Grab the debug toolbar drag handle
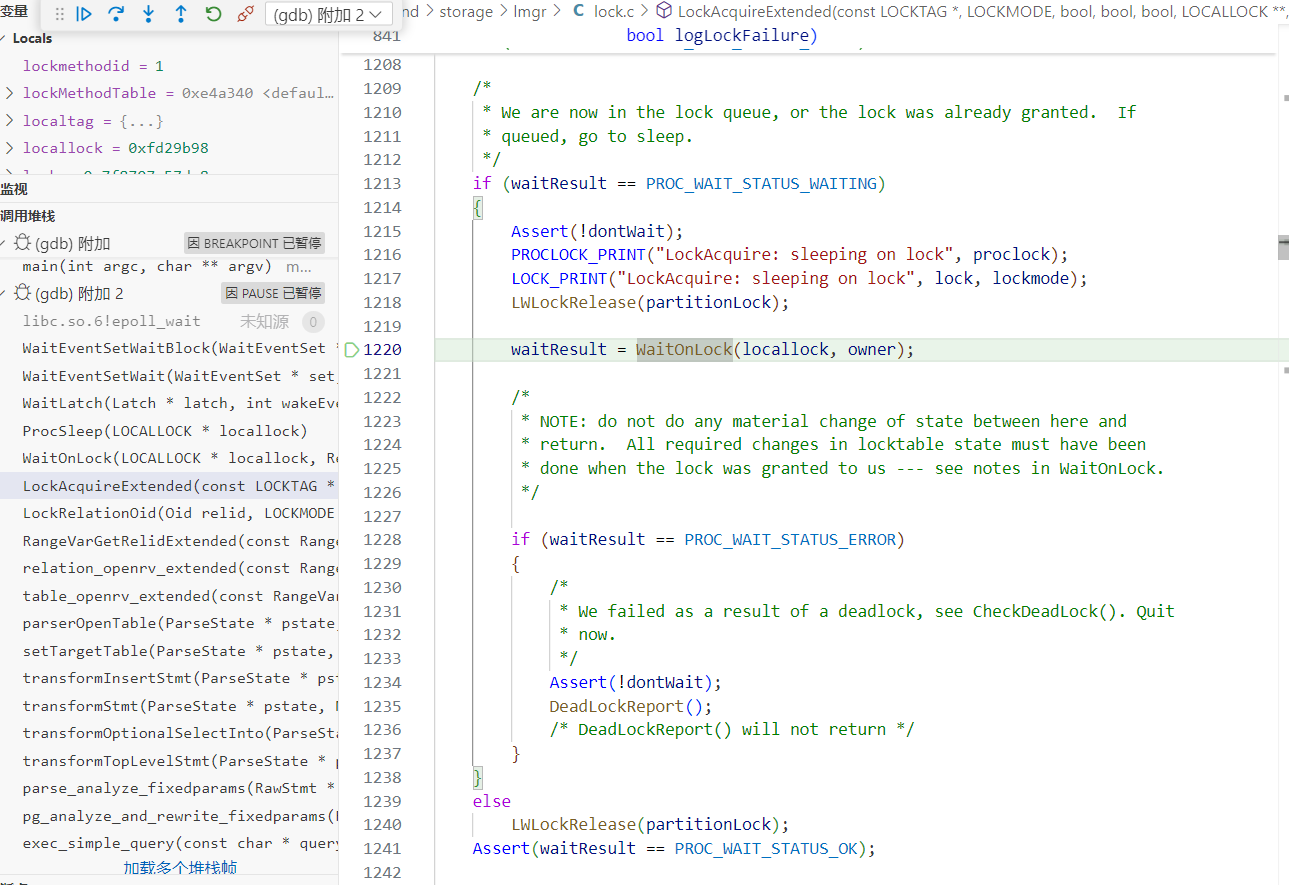The width and height of the screenshot is (1289, 885). coord(59,14)
